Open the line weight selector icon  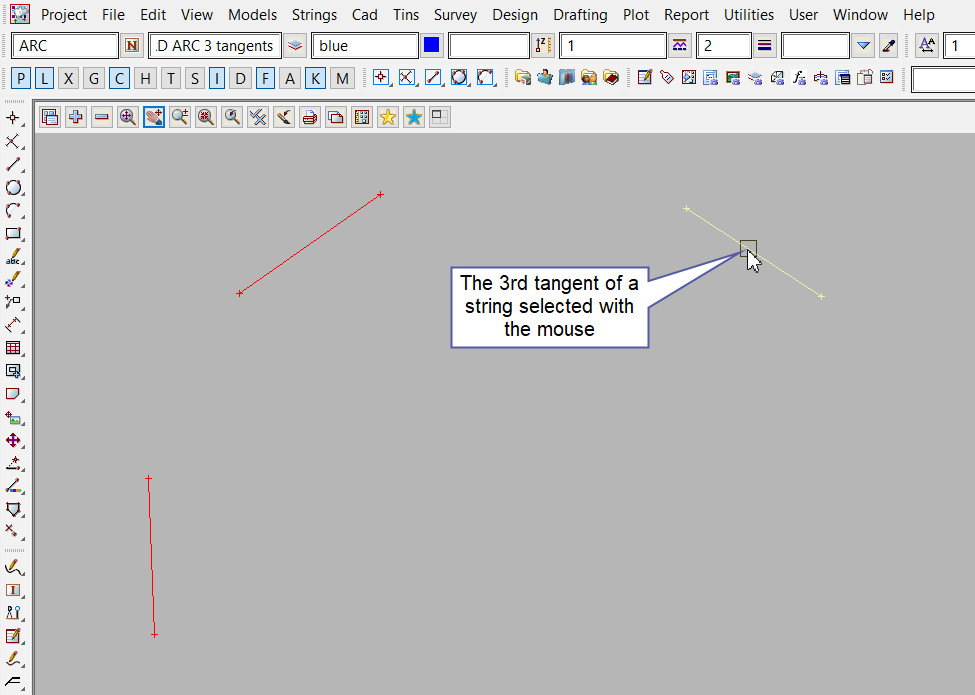(x=765, y=46)
